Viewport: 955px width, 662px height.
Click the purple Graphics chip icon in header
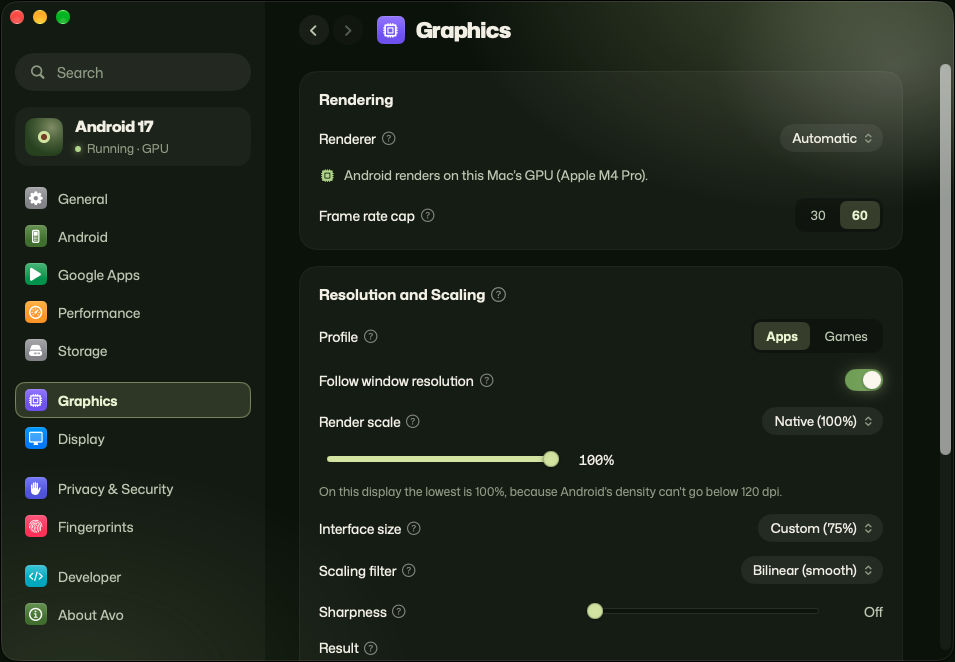pyautogui.click(x=391, y=30)
